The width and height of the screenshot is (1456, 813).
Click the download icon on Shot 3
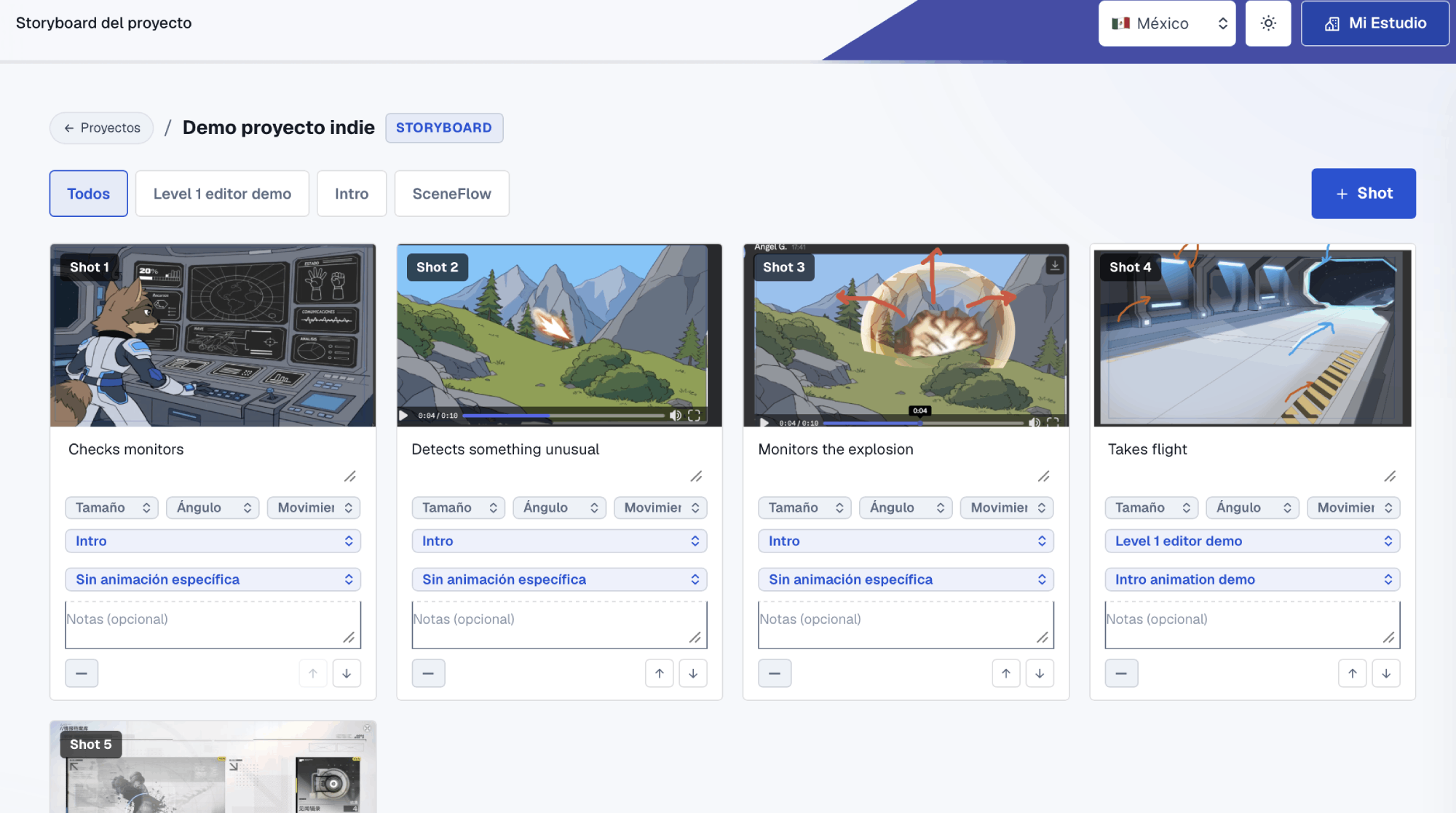tap(1054, 265)
